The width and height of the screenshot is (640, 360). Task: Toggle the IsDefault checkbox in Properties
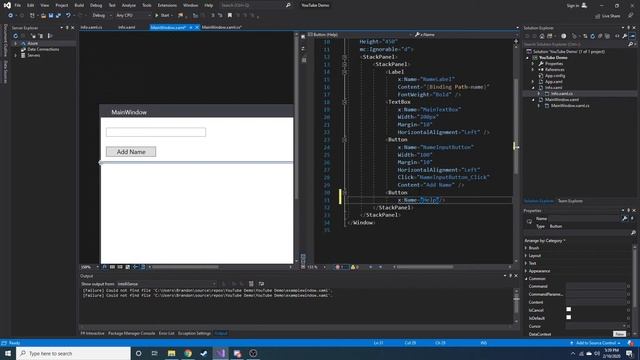tap(569, 317)
